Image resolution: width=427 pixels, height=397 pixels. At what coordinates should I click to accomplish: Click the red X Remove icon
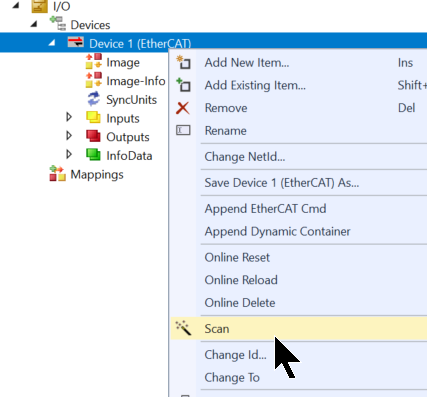183,108
